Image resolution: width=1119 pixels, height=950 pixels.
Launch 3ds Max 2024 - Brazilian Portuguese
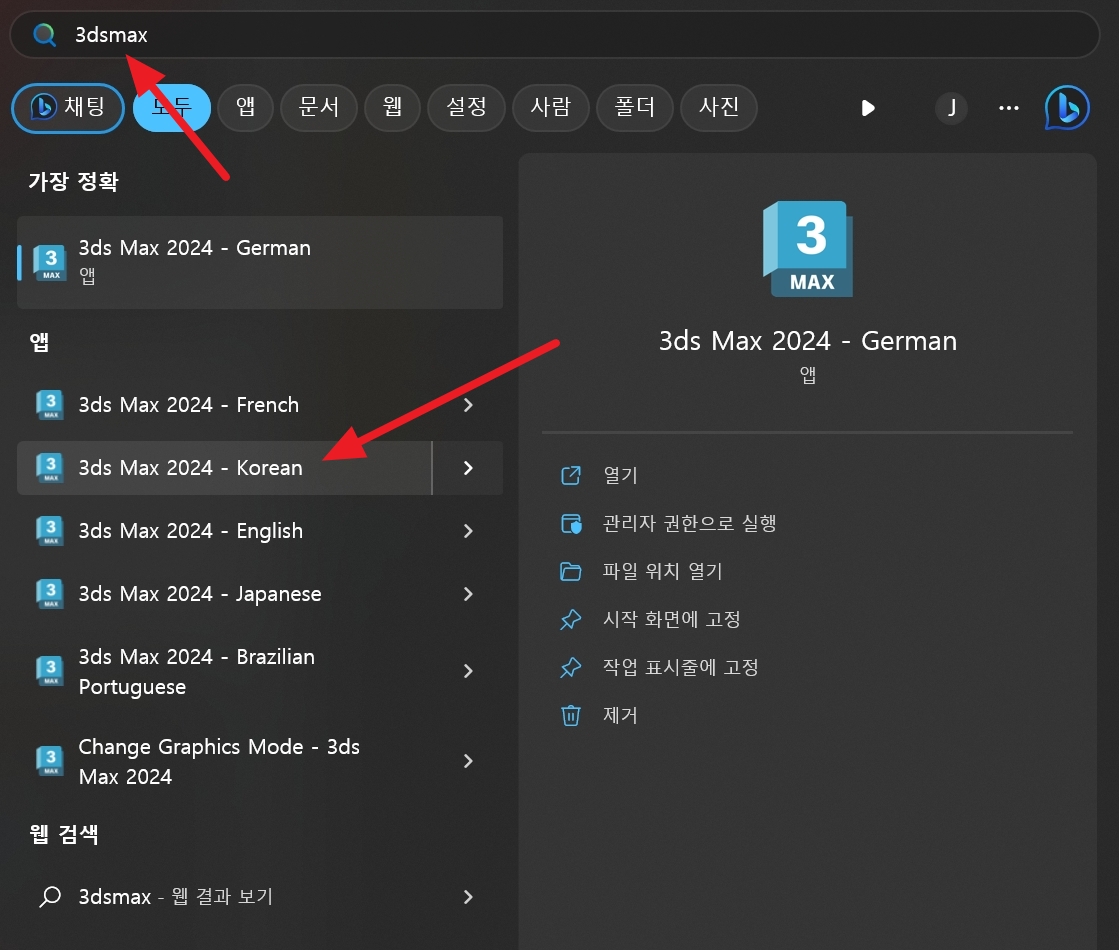224,671
